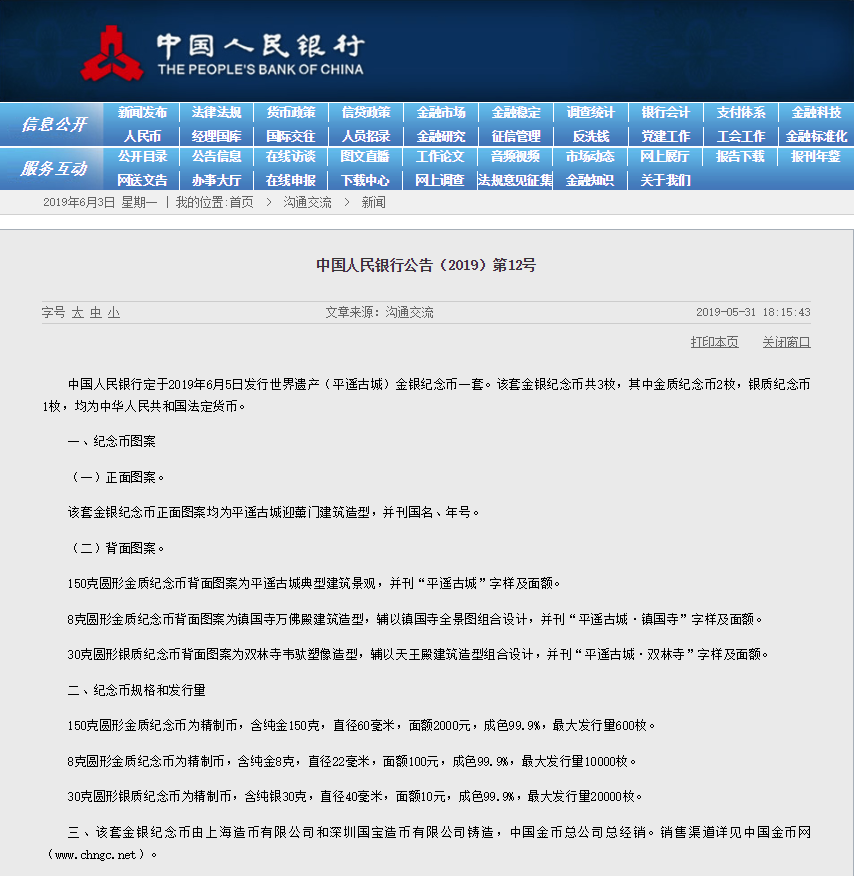Open 沟通交流 in the breadcrumb trail

coord(307,202)
